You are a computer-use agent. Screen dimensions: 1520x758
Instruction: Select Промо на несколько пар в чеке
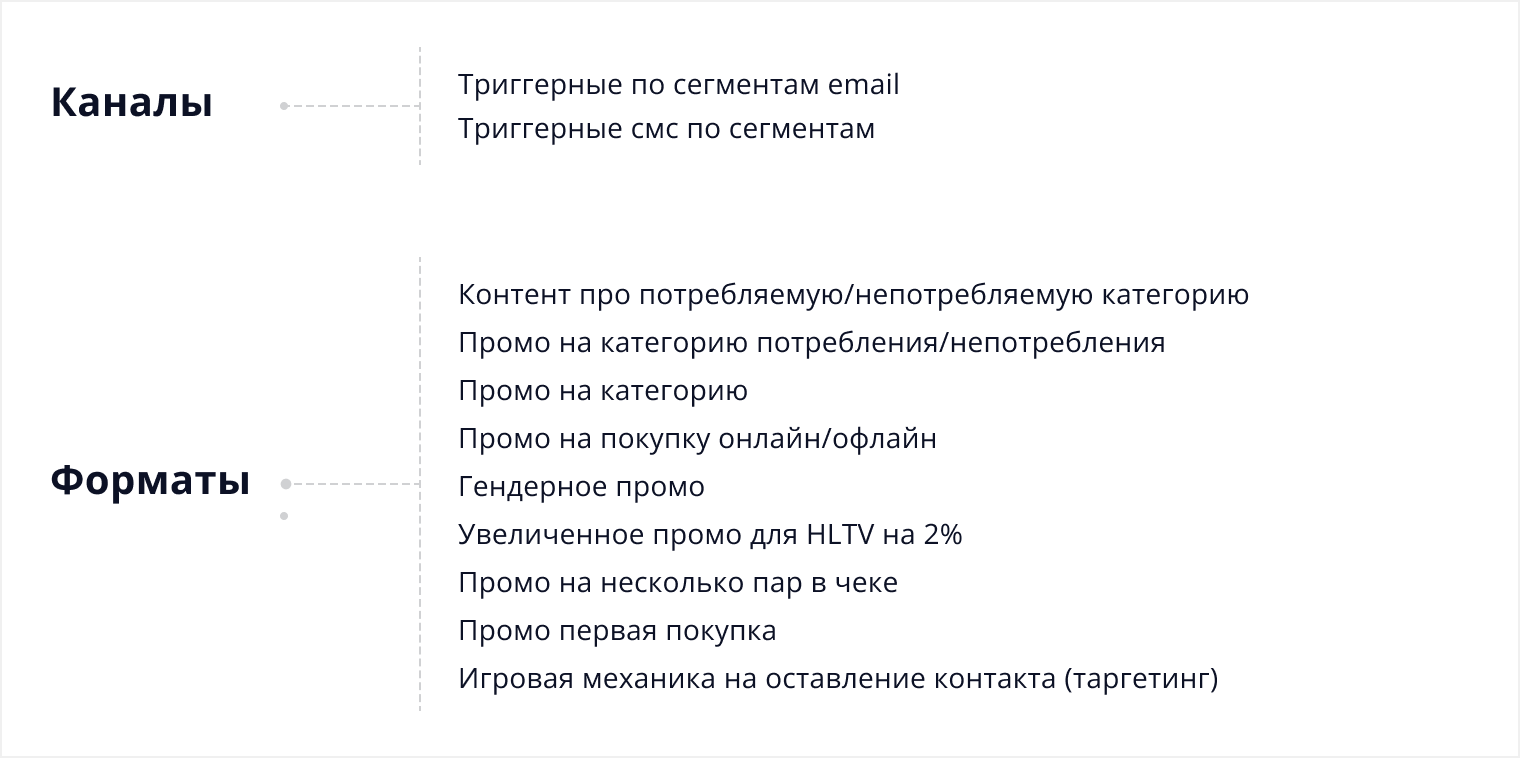[678, 583]
